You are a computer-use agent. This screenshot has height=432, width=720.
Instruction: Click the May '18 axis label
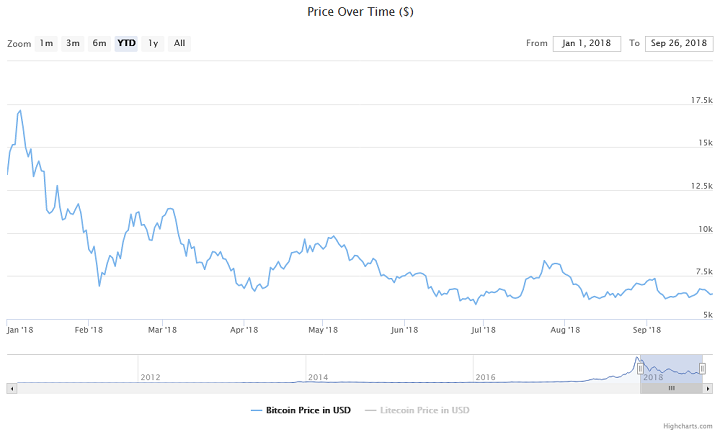(x=323, y=330)
